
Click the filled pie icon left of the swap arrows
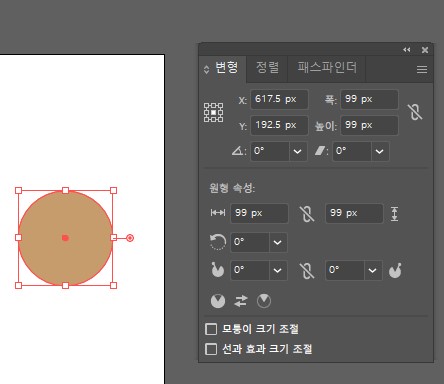tap(218, 301)
